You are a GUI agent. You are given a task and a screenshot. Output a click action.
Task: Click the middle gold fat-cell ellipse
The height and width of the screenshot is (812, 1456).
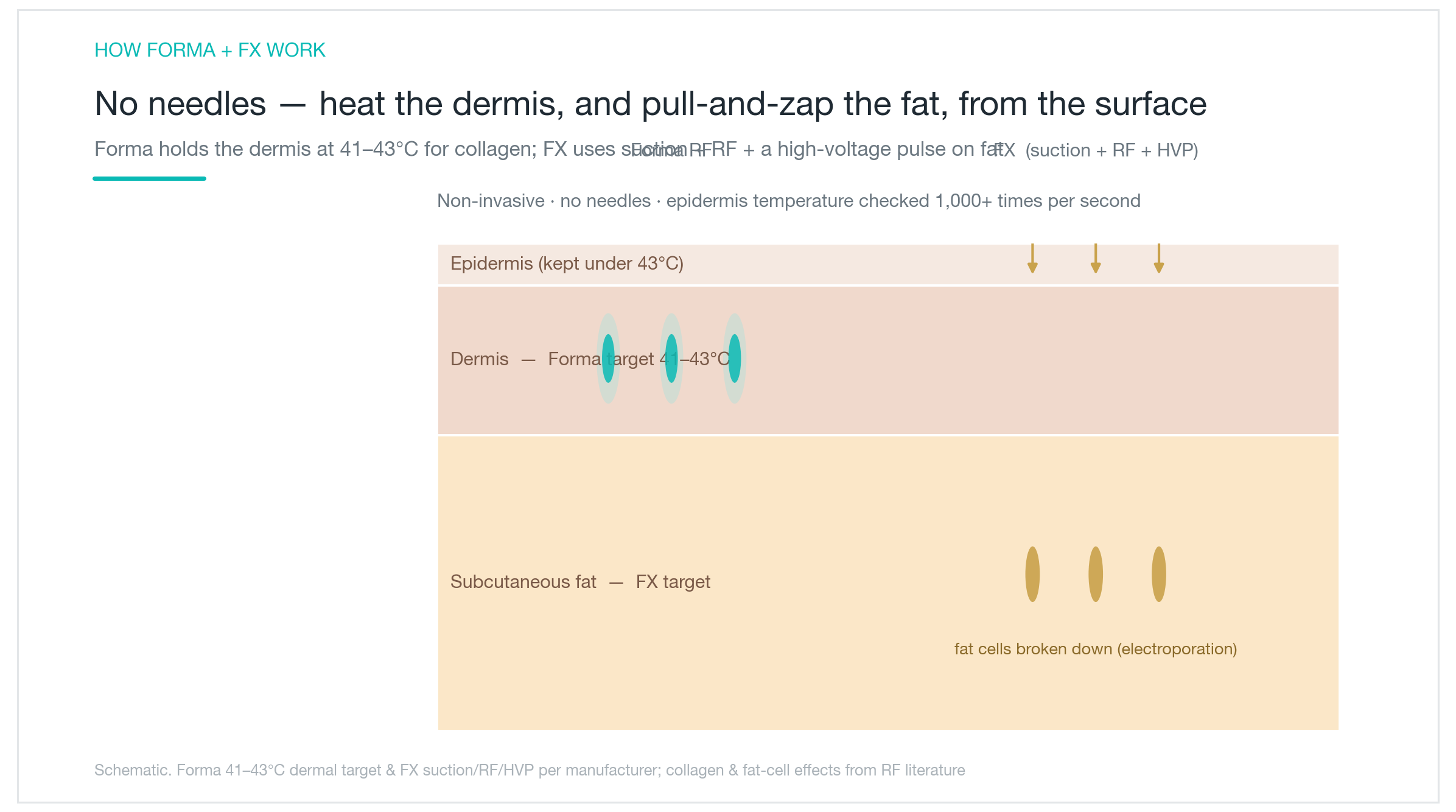pos(1096,574)
